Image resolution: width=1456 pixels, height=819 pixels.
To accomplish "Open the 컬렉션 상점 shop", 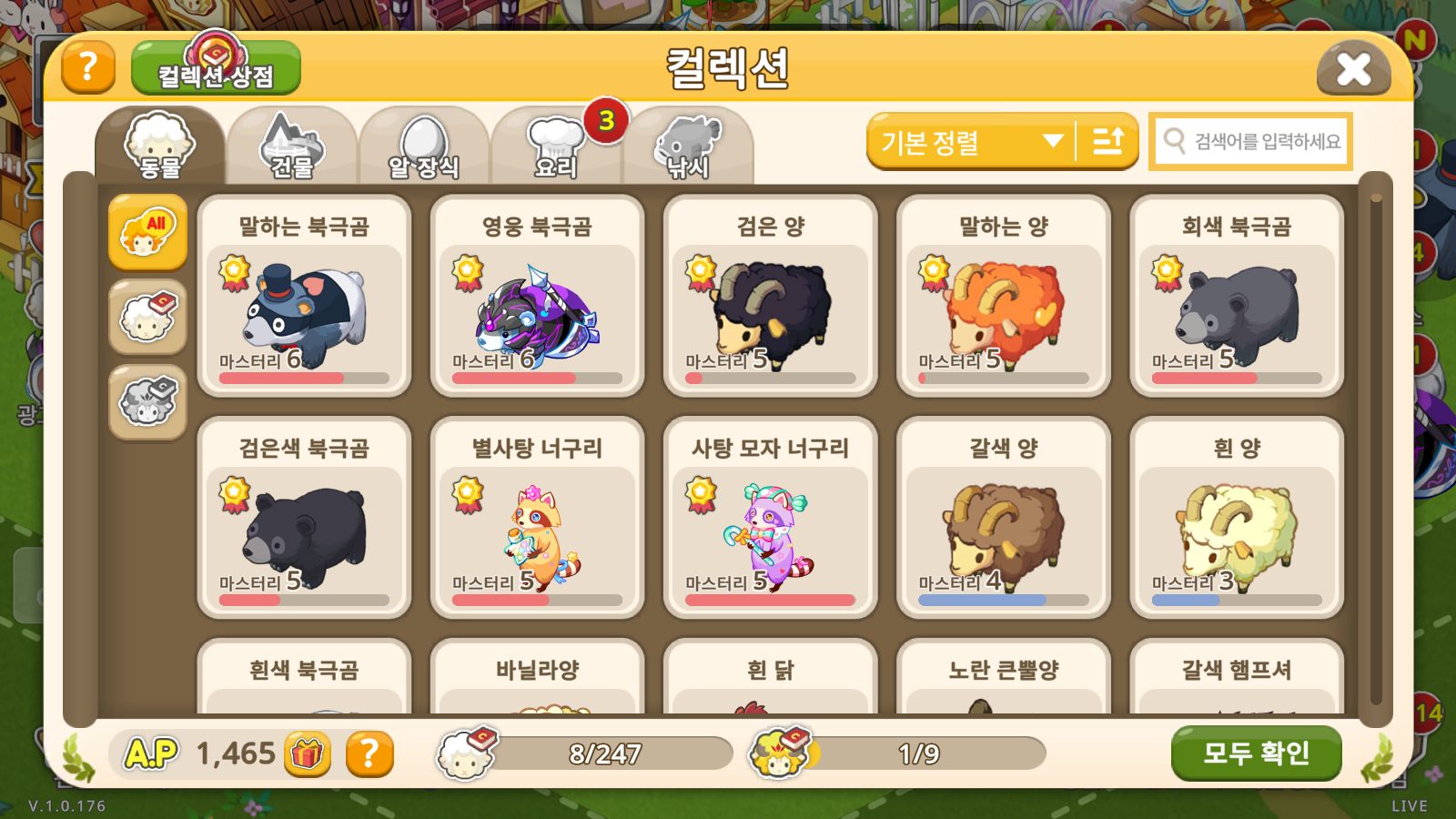I will [x=216, y=67].
